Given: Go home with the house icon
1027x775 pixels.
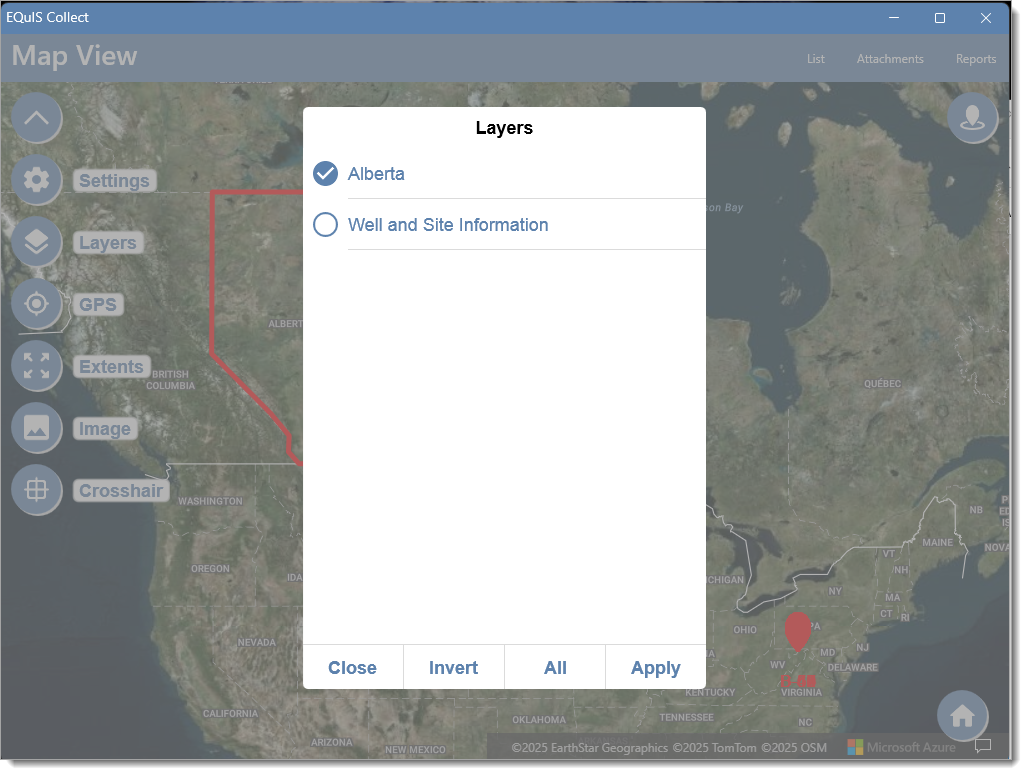Looking at the screenshot, I should [x=962, y=715].
